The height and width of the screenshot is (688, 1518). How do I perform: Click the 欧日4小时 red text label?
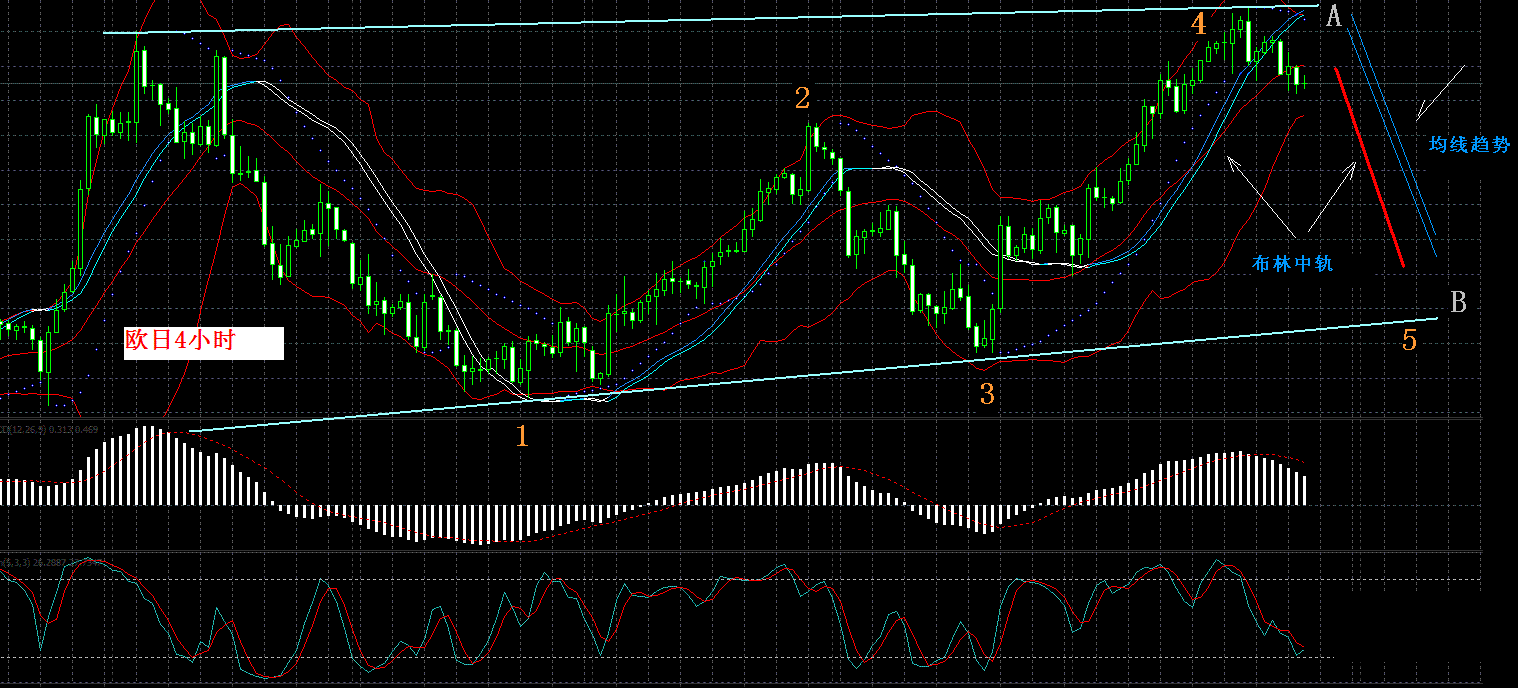204,343
